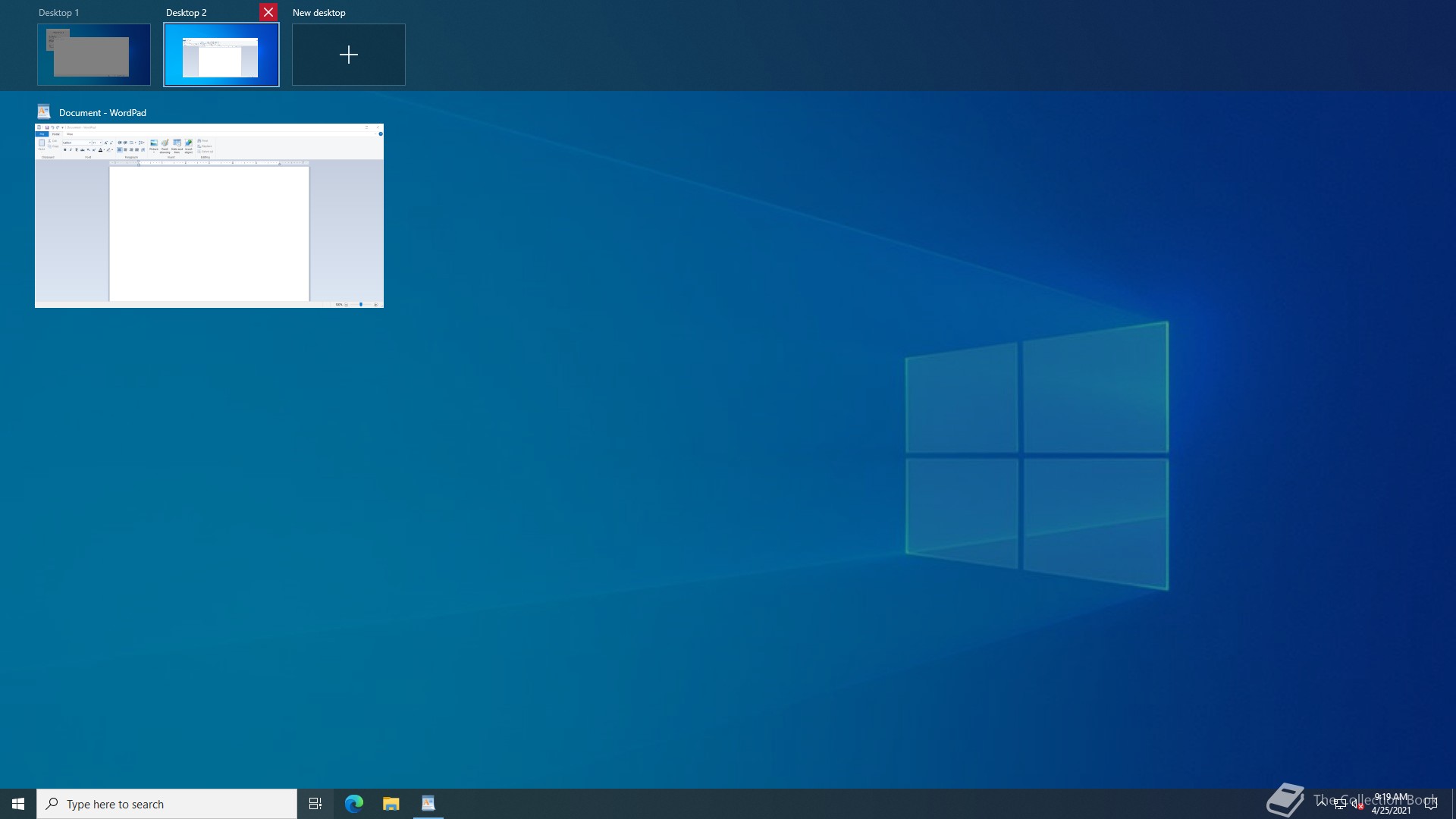Image resolution: width=1456 pixels, height=819 pixels.
Task: Open the network status tray icon
Action: tap(1340, 804)
